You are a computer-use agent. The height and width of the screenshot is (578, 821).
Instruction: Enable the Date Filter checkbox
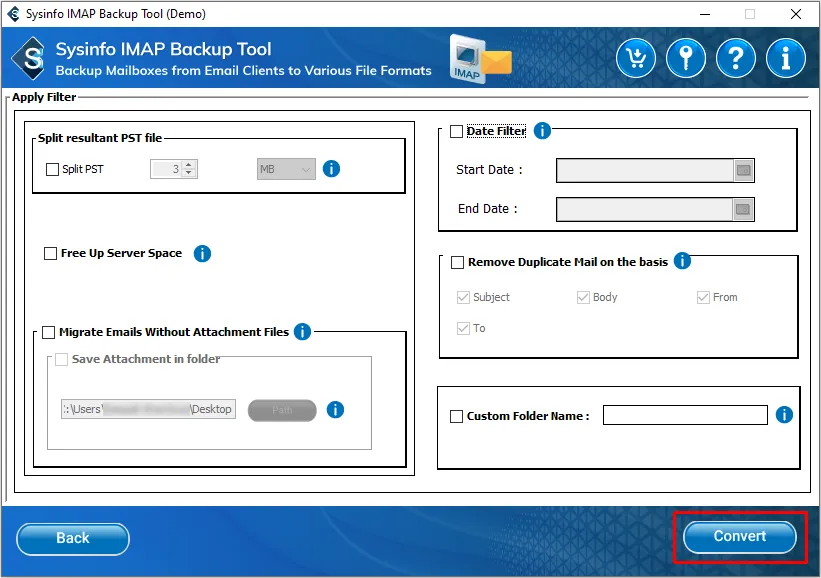pos(457,132)
